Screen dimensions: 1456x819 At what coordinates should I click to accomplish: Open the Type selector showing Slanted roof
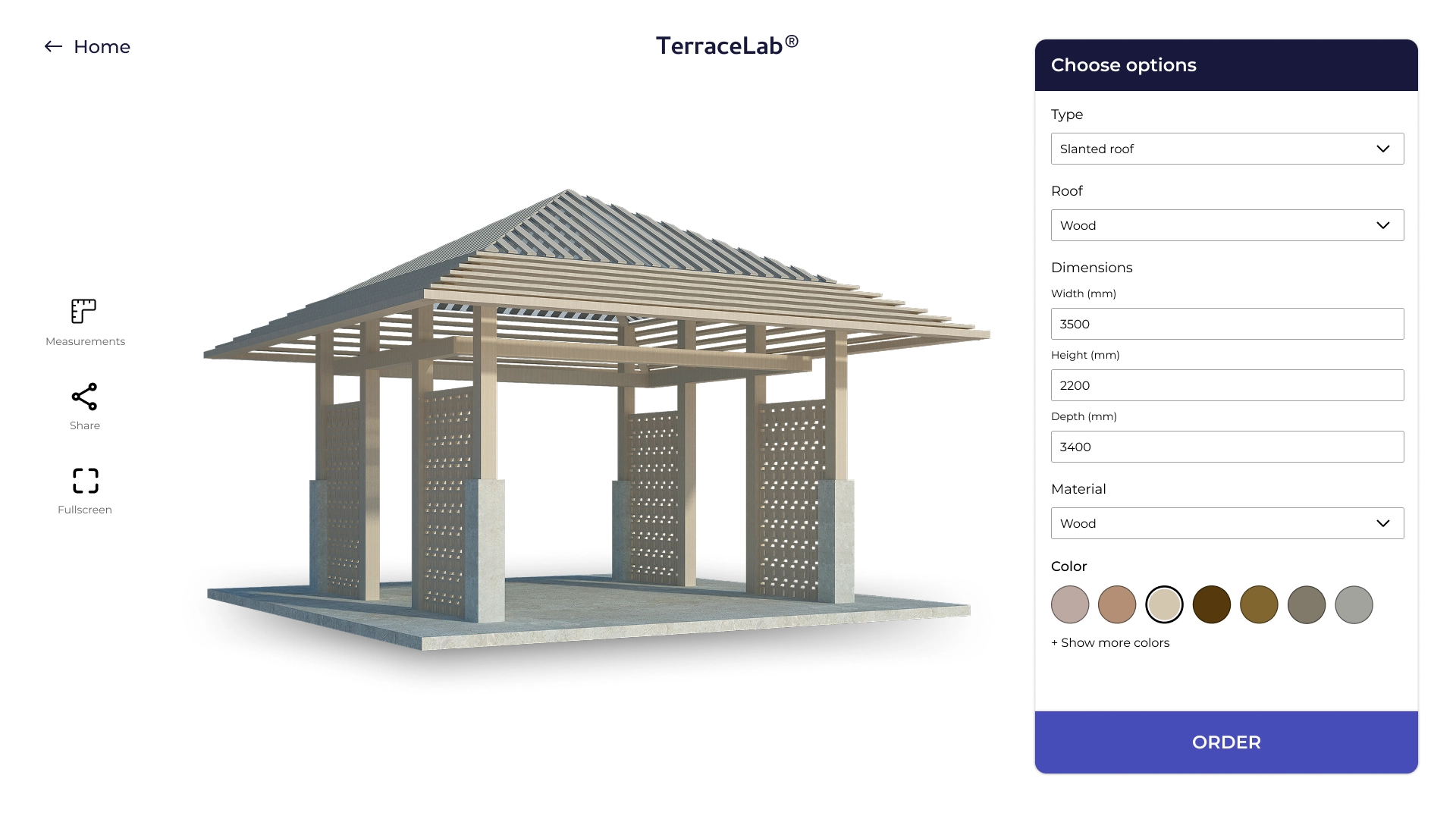point(1226,149)
